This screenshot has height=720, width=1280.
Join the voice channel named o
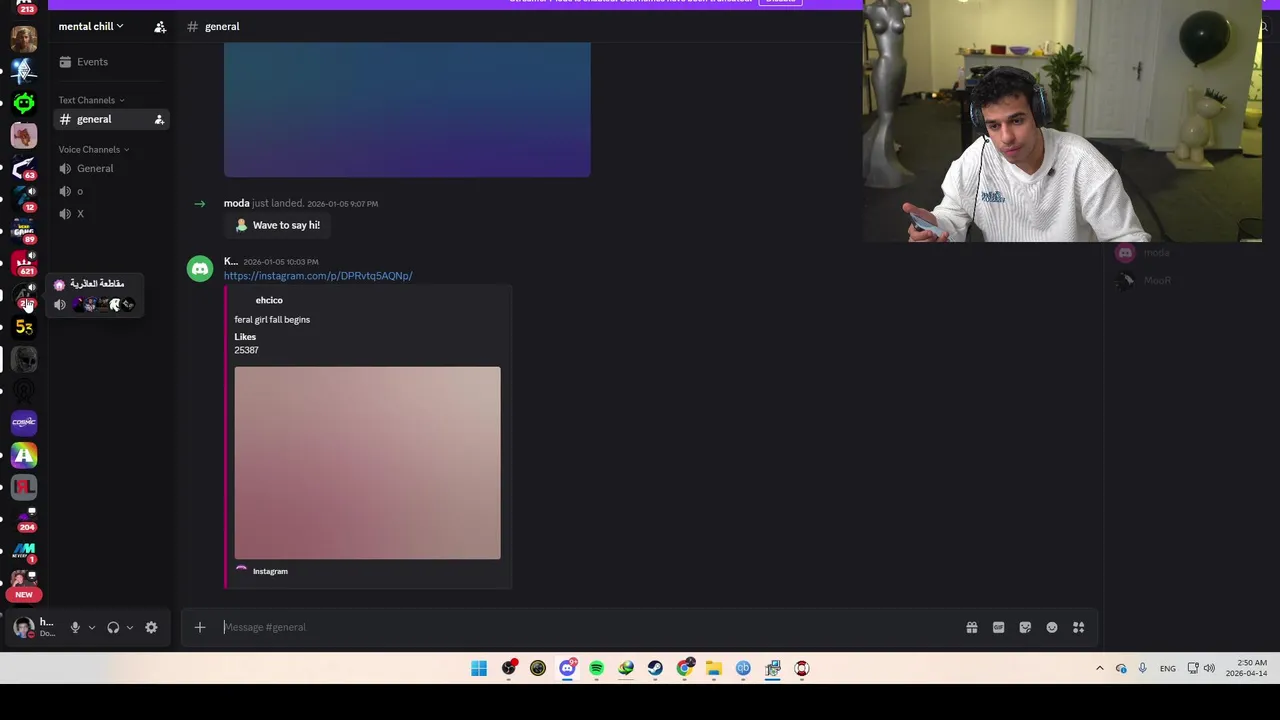[x=80, y=191]
